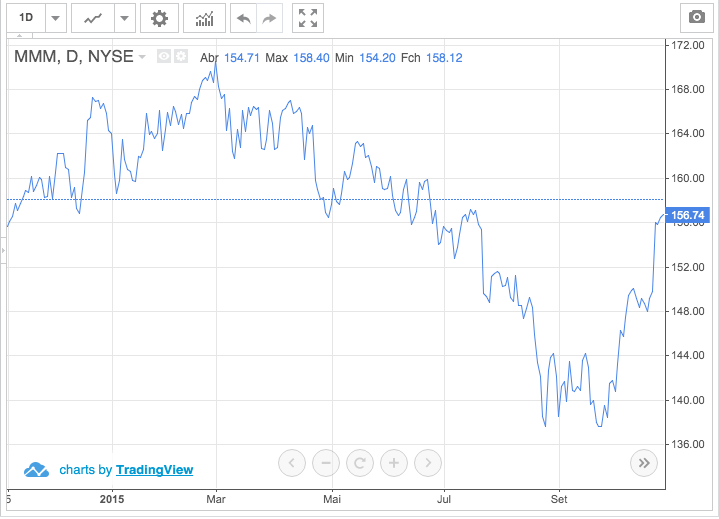719x519 pixels.
Task: Open the indicators chart icon
Action: 204,18
